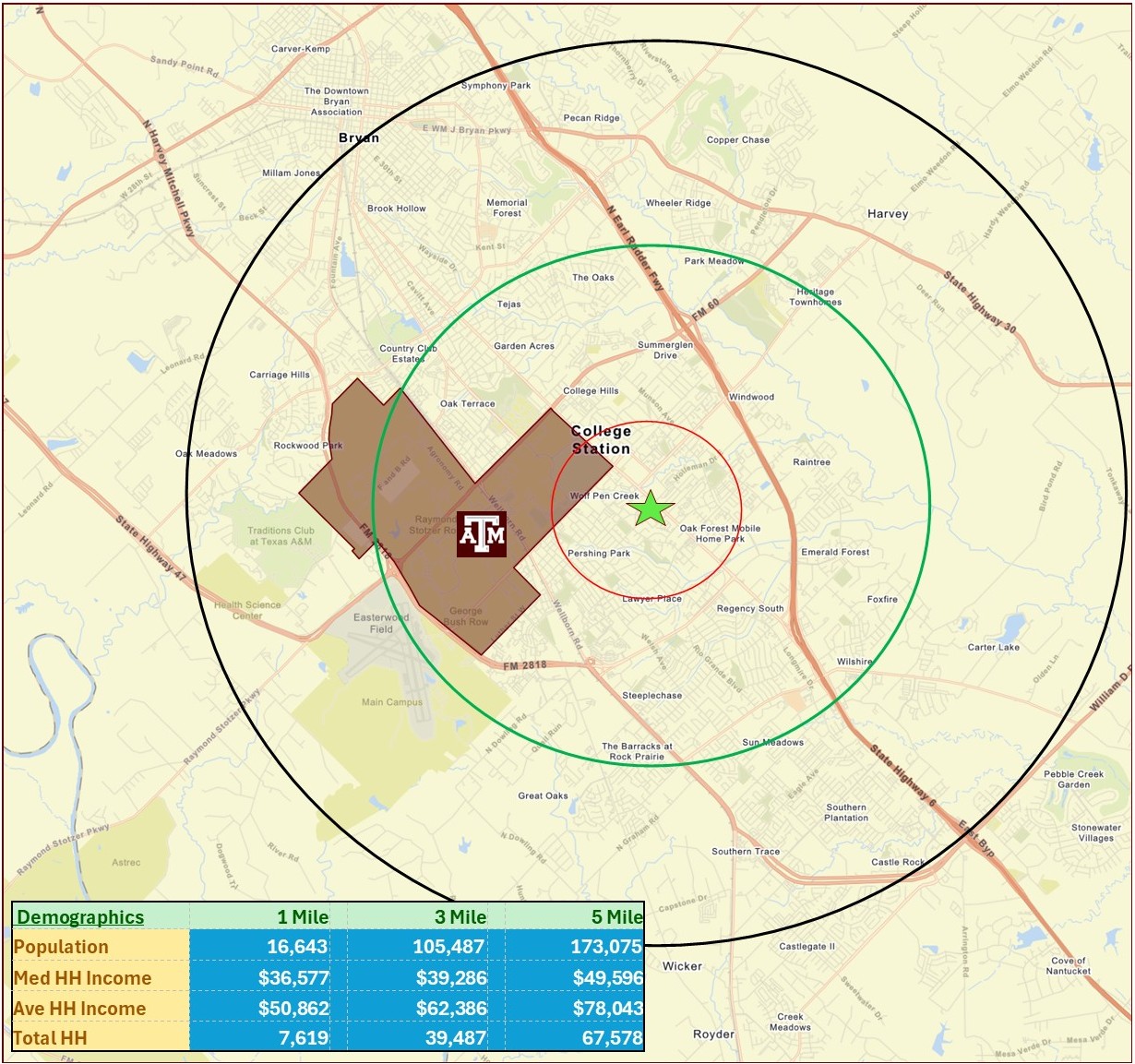The image size is (1135, 1064).
Task: Select the 1 Mile column header
Action: click(303, 917)
